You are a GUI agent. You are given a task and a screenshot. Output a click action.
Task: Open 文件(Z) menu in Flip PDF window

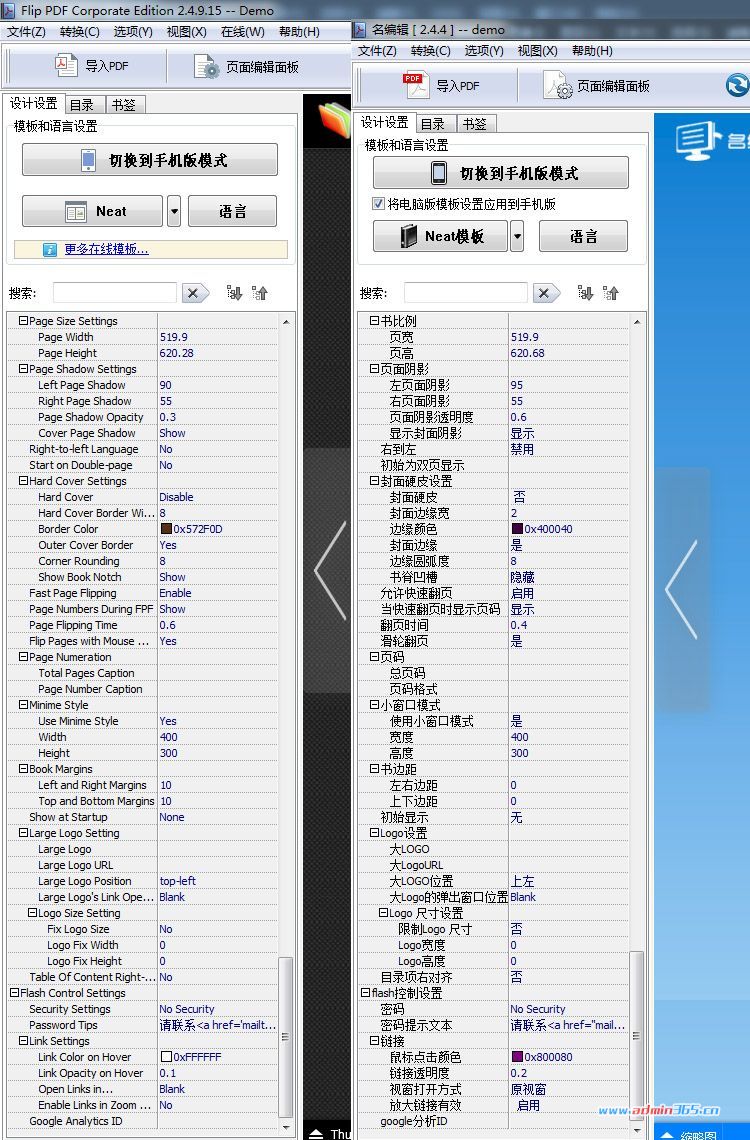[26, 32]
